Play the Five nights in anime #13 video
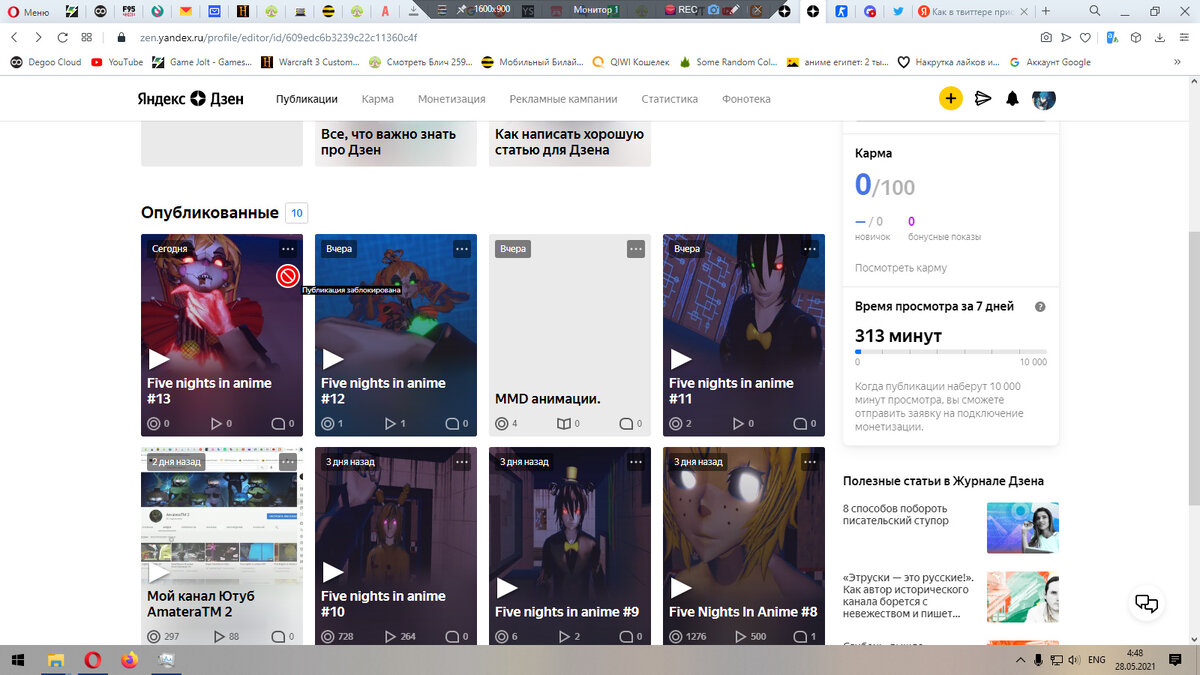Screen dimensions: 1200x675 click(x=159, y=359)
